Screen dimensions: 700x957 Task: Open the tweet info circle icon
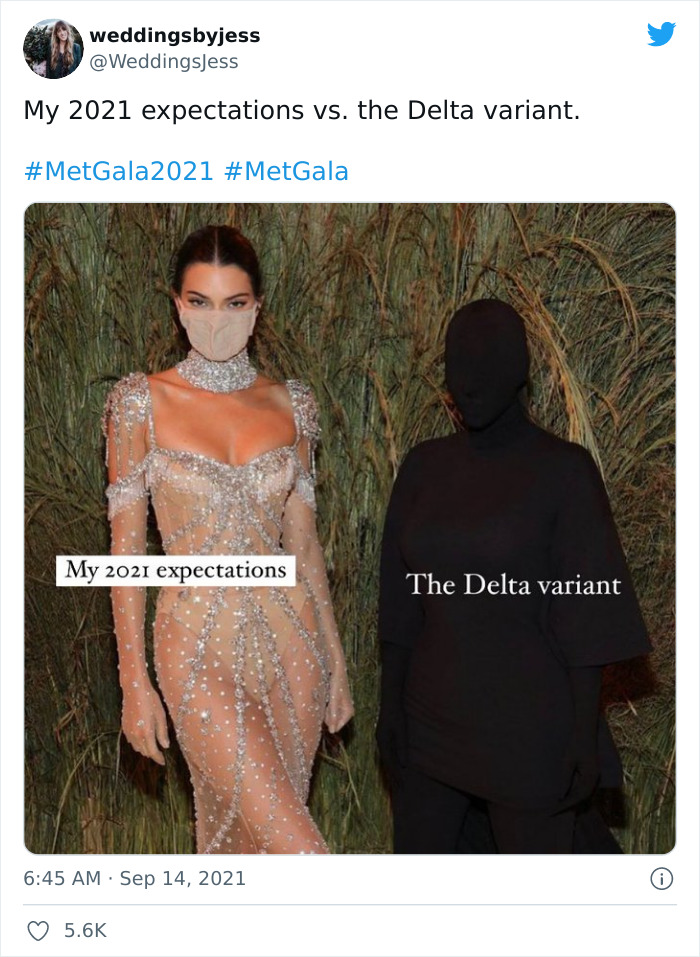coord(662,879)
